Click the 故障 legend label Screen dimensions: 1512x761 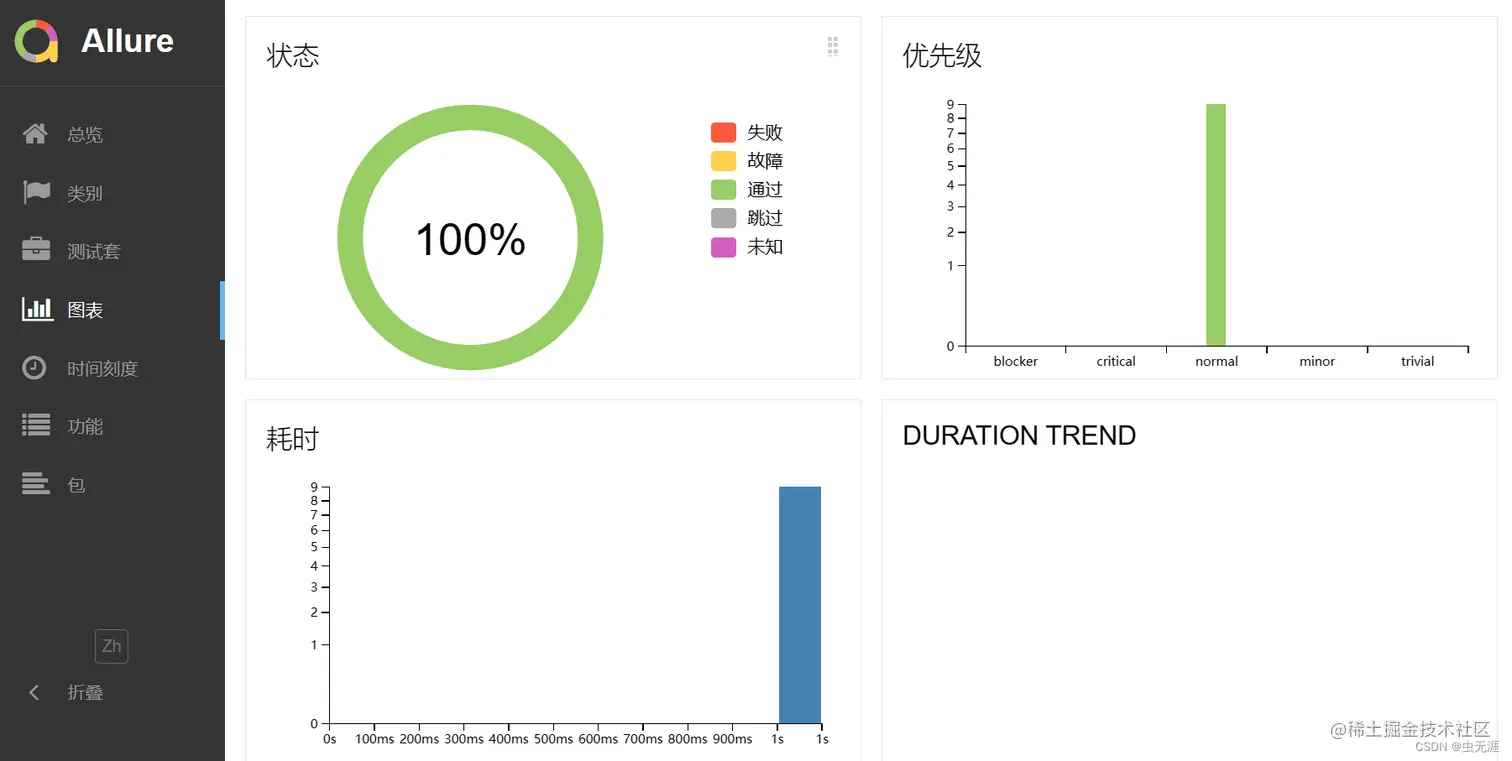click(x=765, y=161)
